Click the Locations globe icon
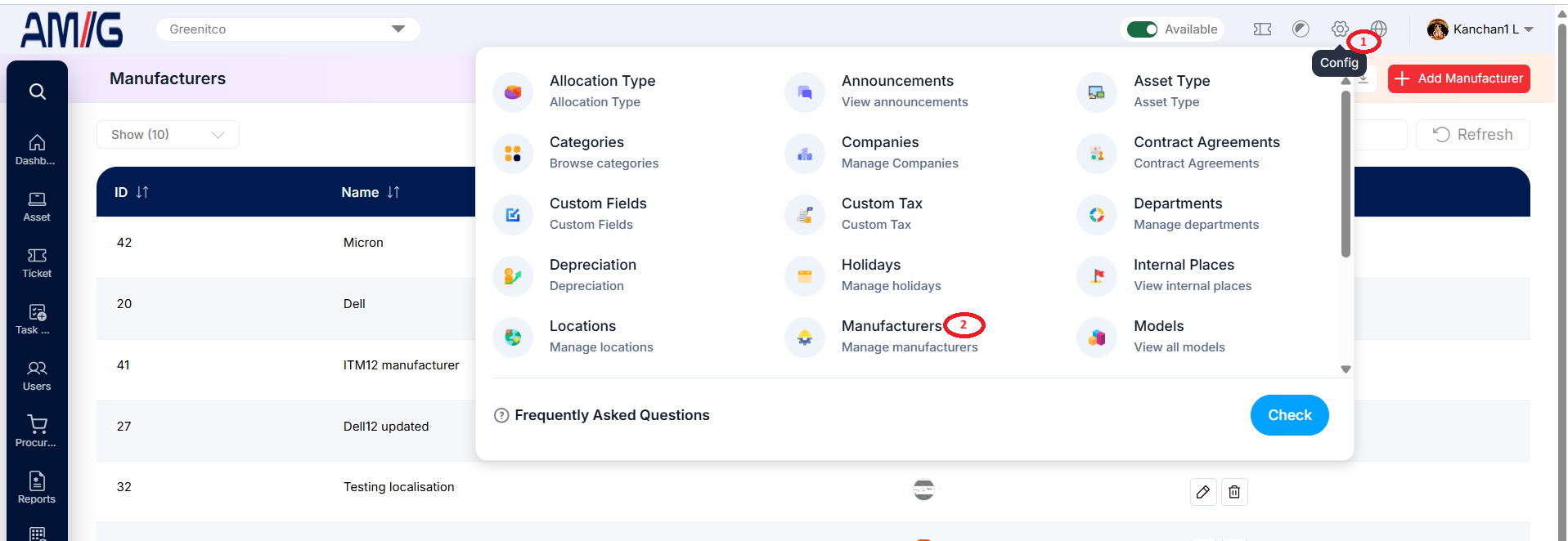Viewport: 1568px width, 541px height. pyautogui.click(x=513, y=338)
